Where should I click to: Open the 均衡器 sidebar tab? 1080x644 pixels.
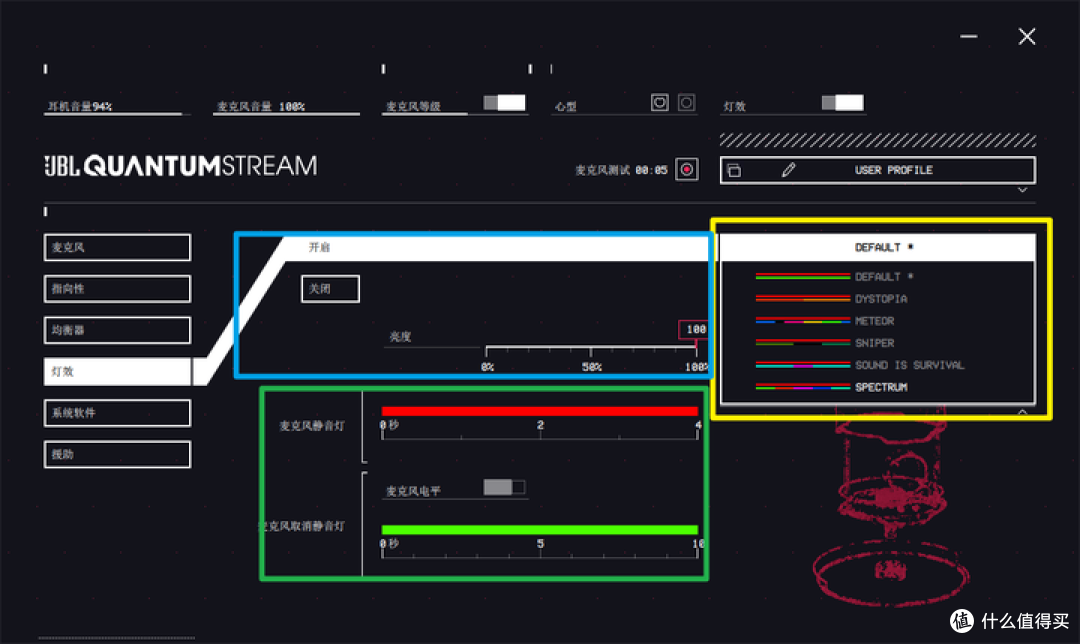pos(117,330)
